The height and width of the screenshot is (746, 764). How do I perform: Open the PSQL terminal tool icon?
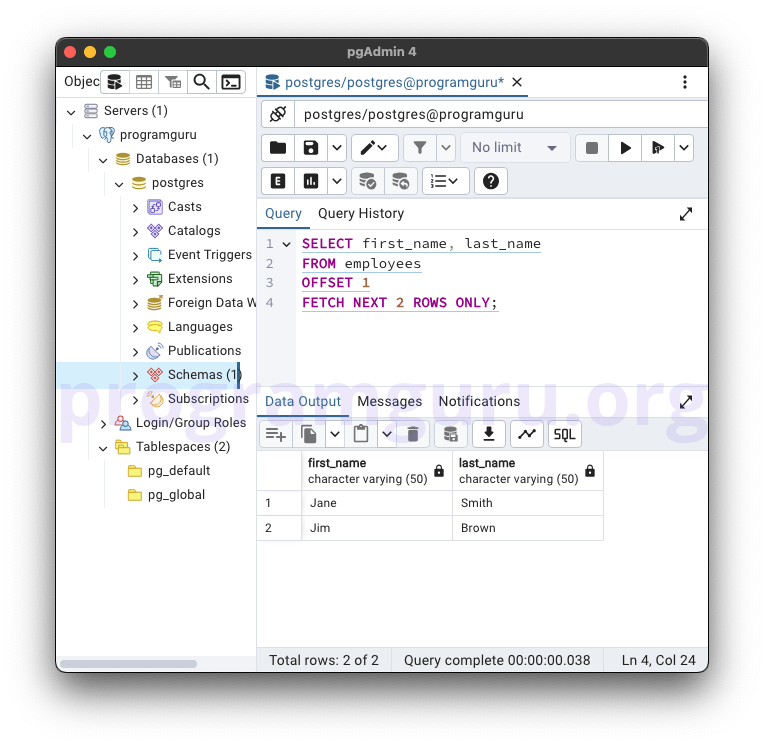pyautogui.click(x=230, y=82)
